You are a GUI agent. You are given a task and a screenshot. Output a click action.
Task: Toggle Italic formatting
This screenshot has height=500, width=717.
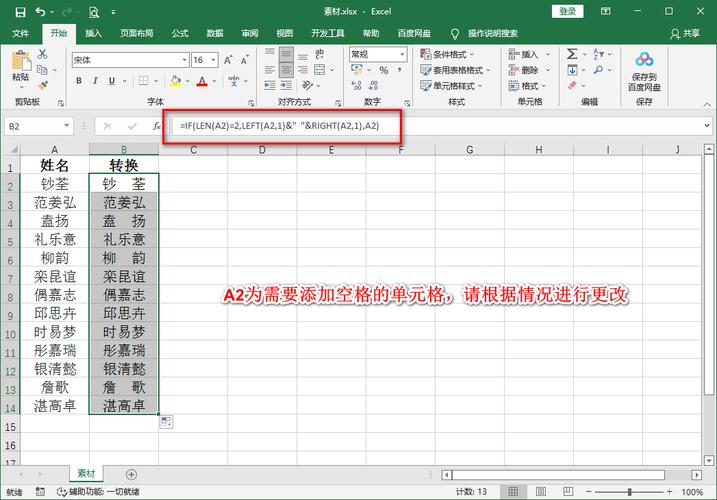[x=95, y=81]
